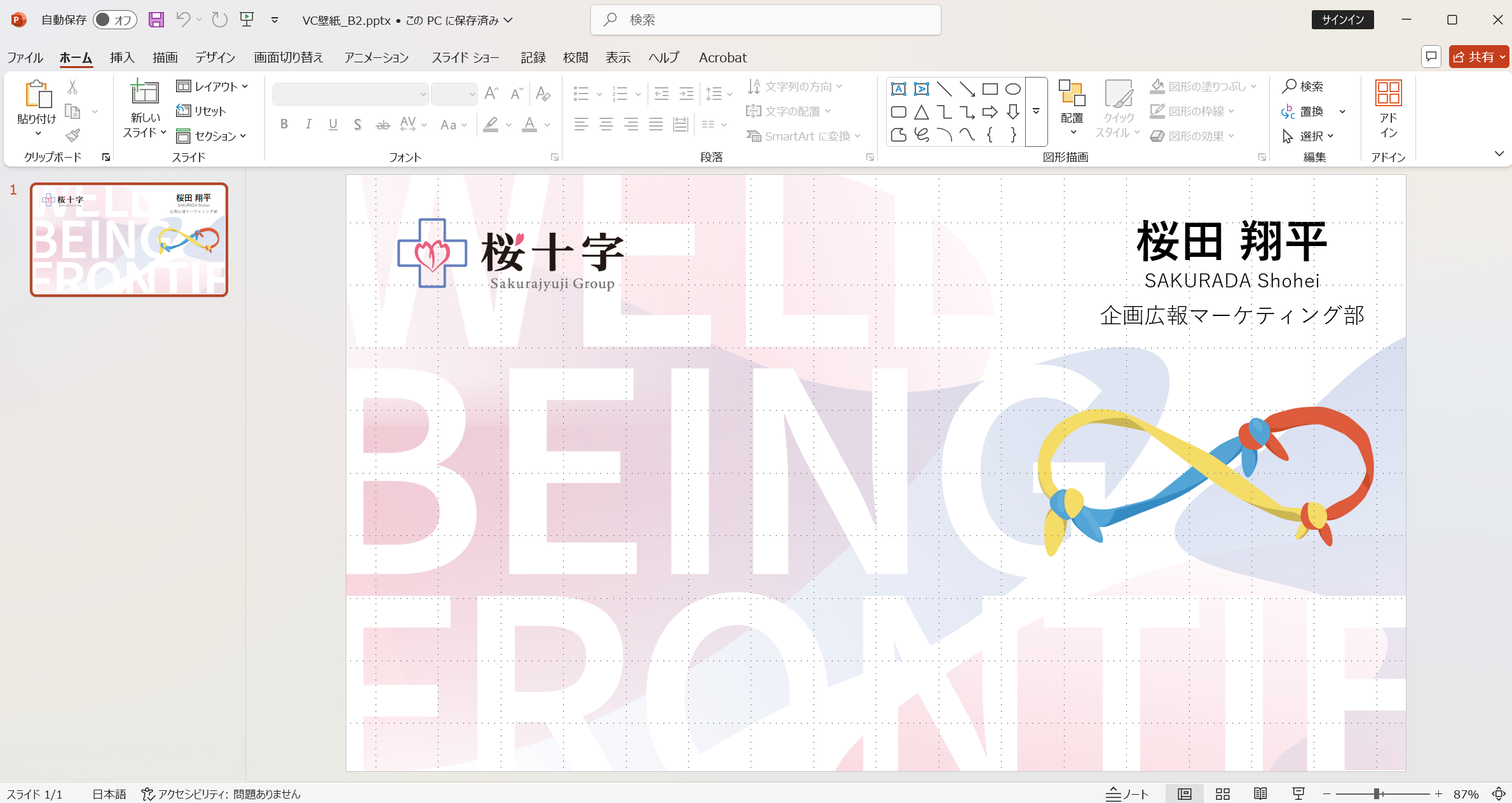Click the Comments icon near Share
Viewport: 1512px width, 803px height.
[1431, 57]
